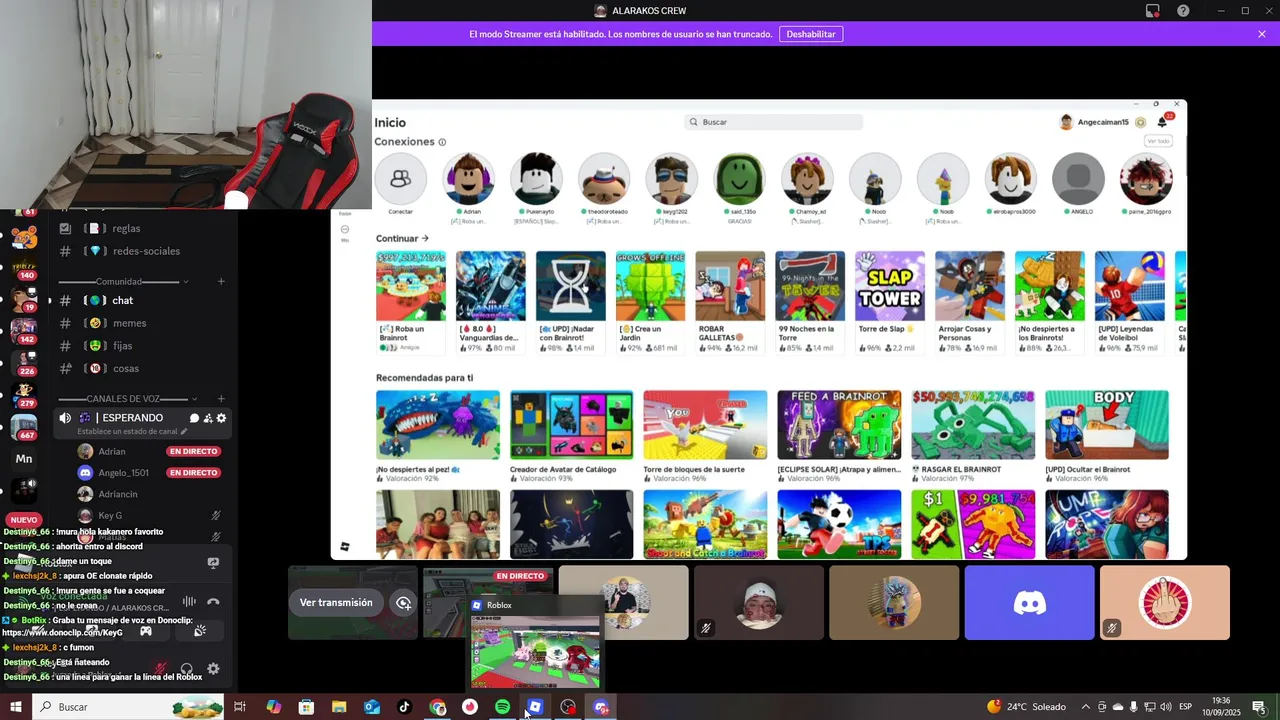Open Task View in taskbar
Viewport: 1280px width, 720px height.
pos(240,707)
